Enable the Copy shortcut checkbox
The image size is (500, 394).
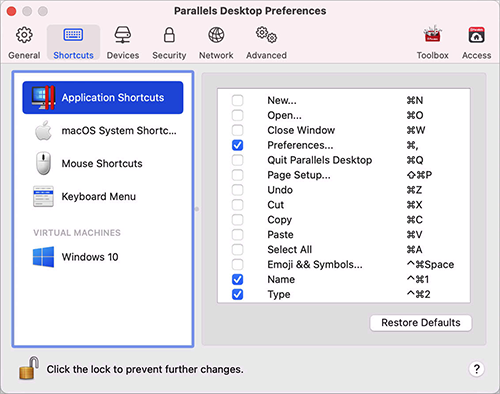[x=238, y=220]
